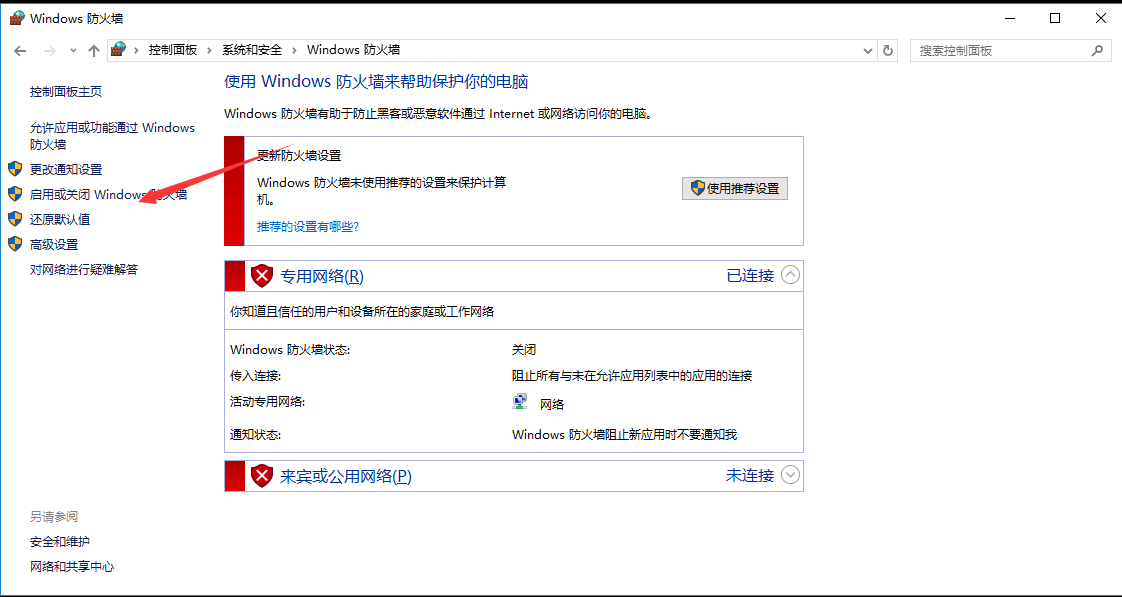Click the 你知道且信任的用户和设备所在的家庭或工作网络 description
This screenshot has height=597, width=1122.
[x=362, y=311]
